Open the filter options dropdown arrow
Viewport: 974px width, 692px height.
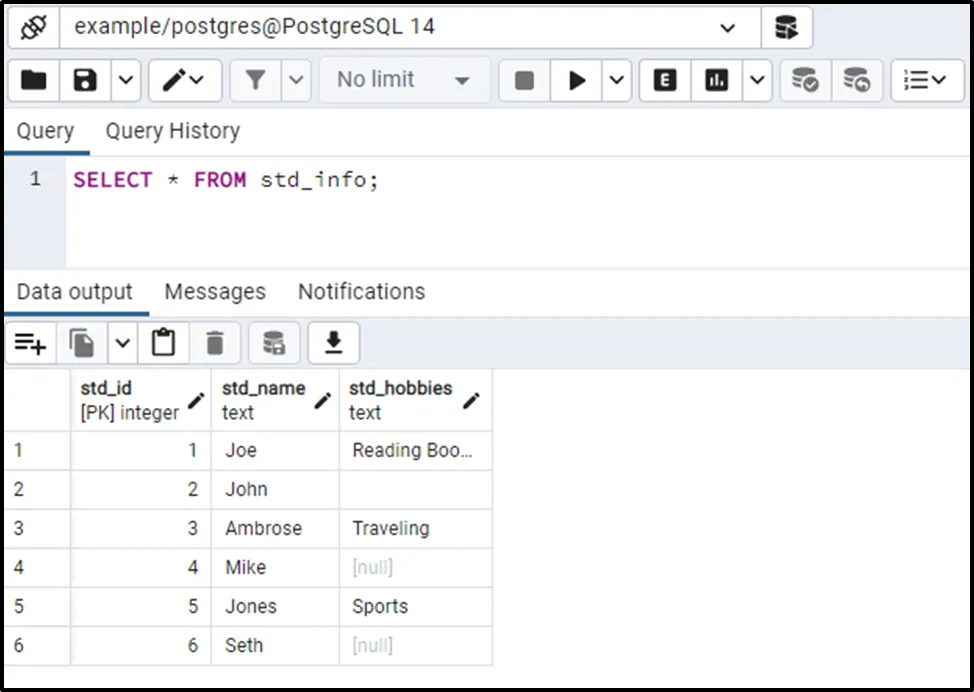click(296, 80)
